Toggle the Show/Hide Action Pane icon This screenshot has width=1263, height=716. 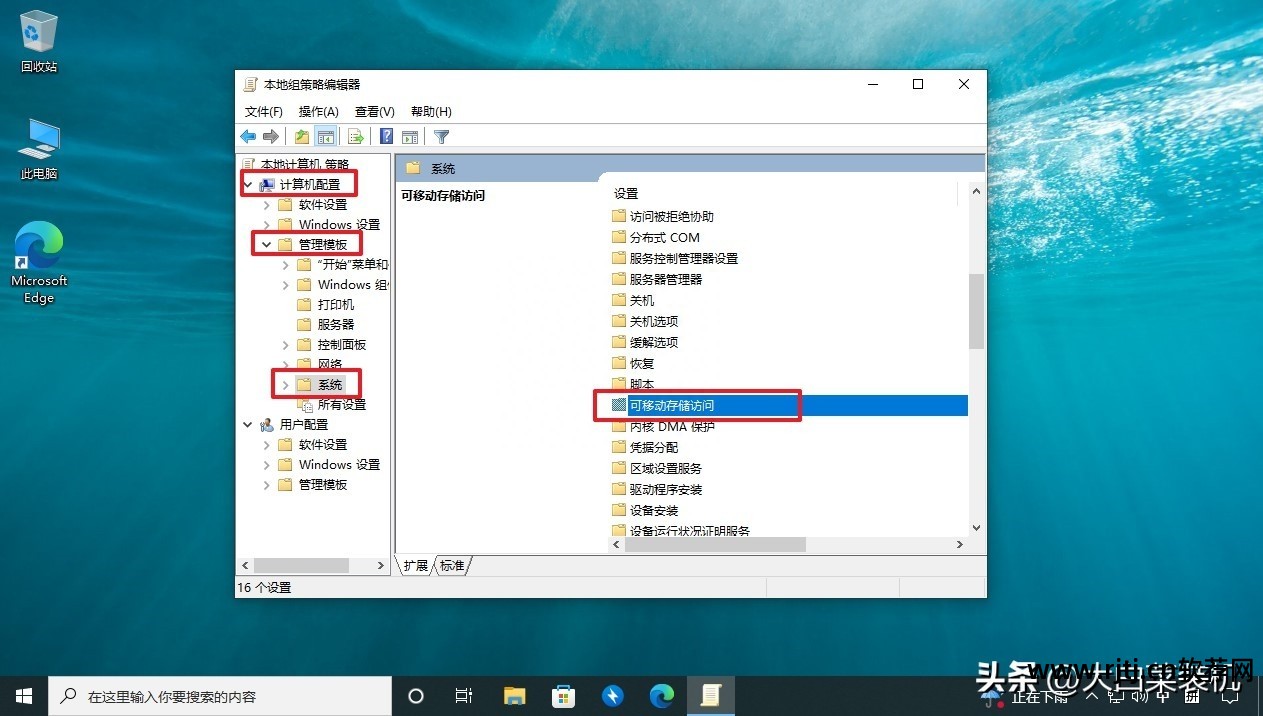[409, 137]
